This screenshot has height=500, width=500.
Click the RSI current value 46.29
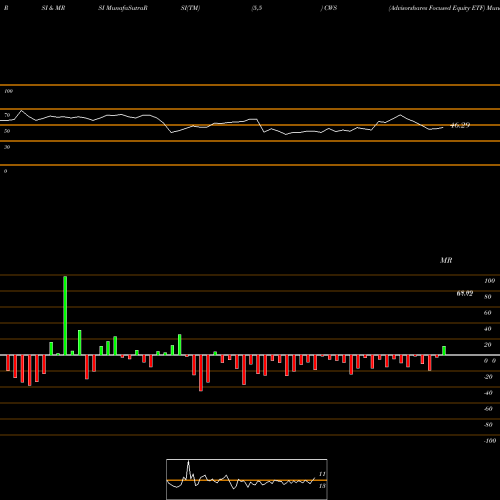coord(460,125)
